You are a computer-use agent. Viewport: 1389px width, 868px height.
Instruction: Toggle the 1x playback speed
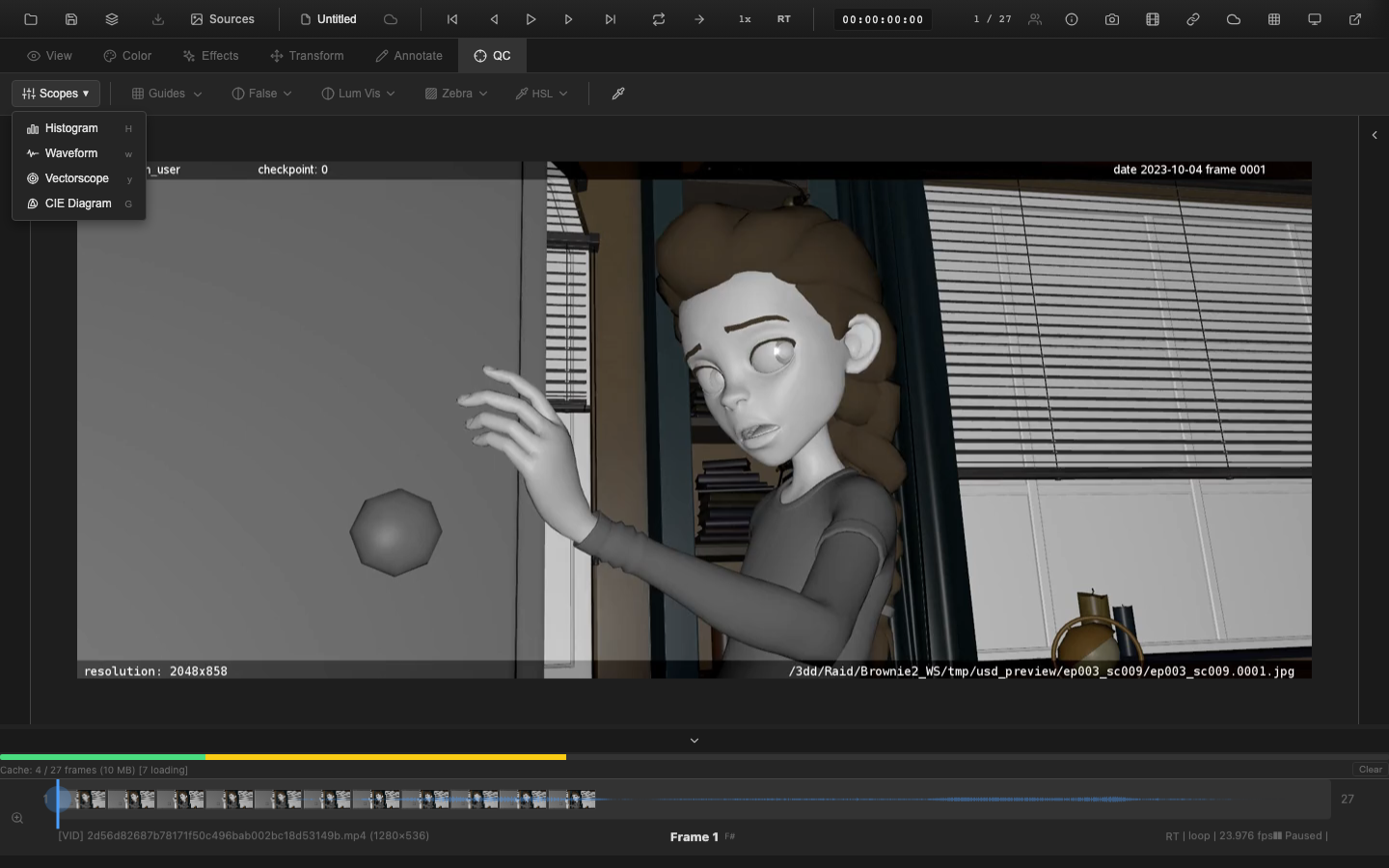745,19
